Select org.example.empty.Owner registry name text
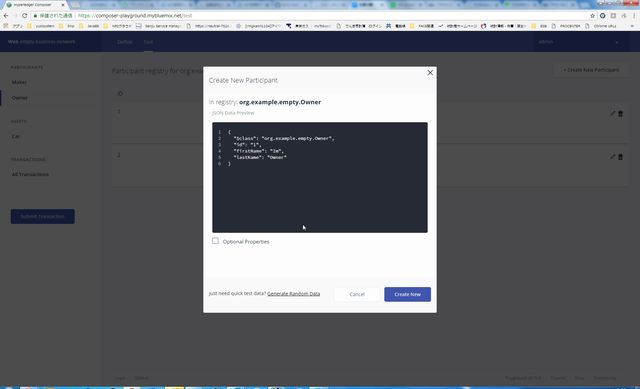The image size is (640, 389). [x=280, y=102]
